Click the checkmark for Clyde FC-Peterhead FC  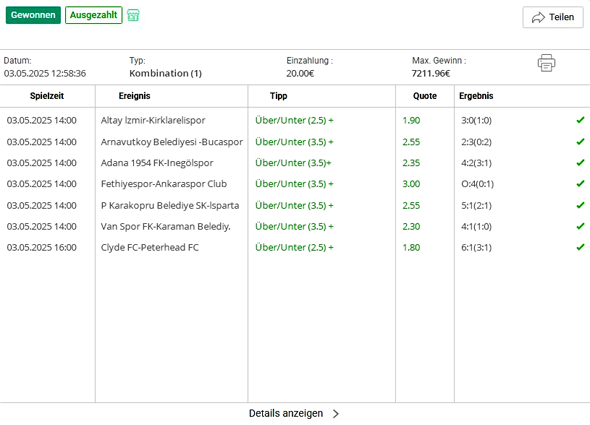click(x=580, y=247)
